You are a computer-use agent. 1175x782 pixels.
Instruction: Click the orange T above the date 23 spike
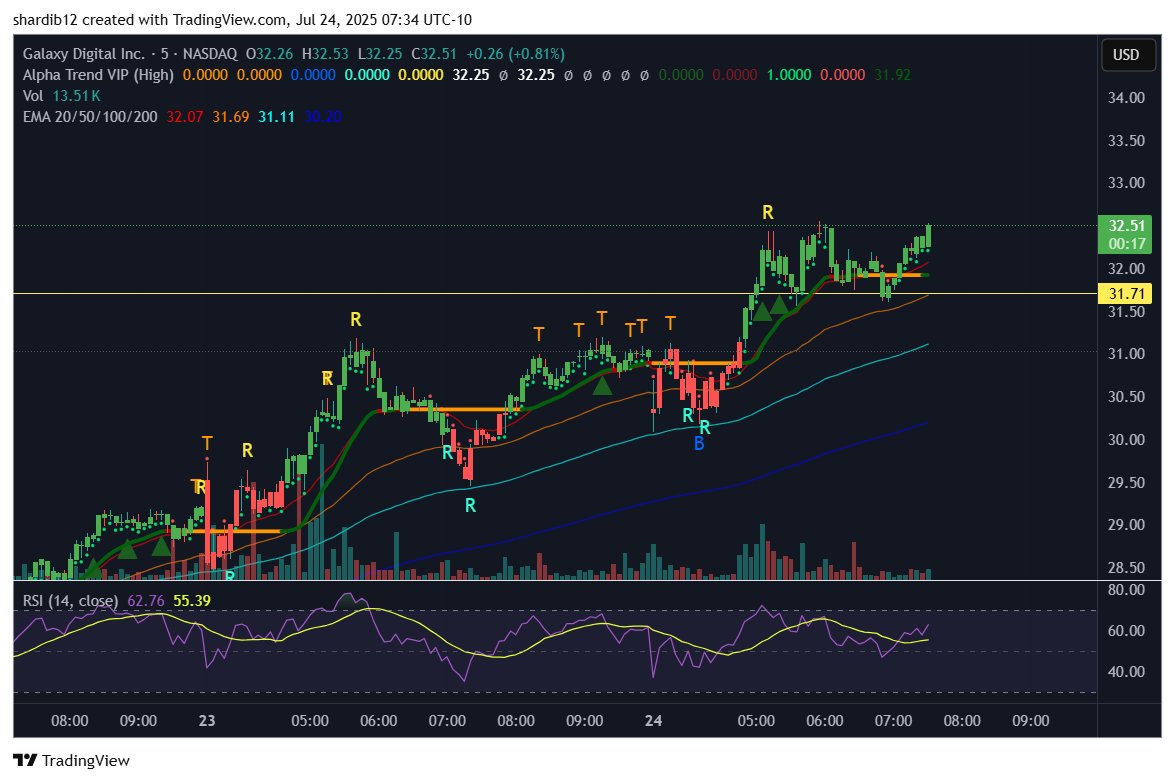point(207,444)
